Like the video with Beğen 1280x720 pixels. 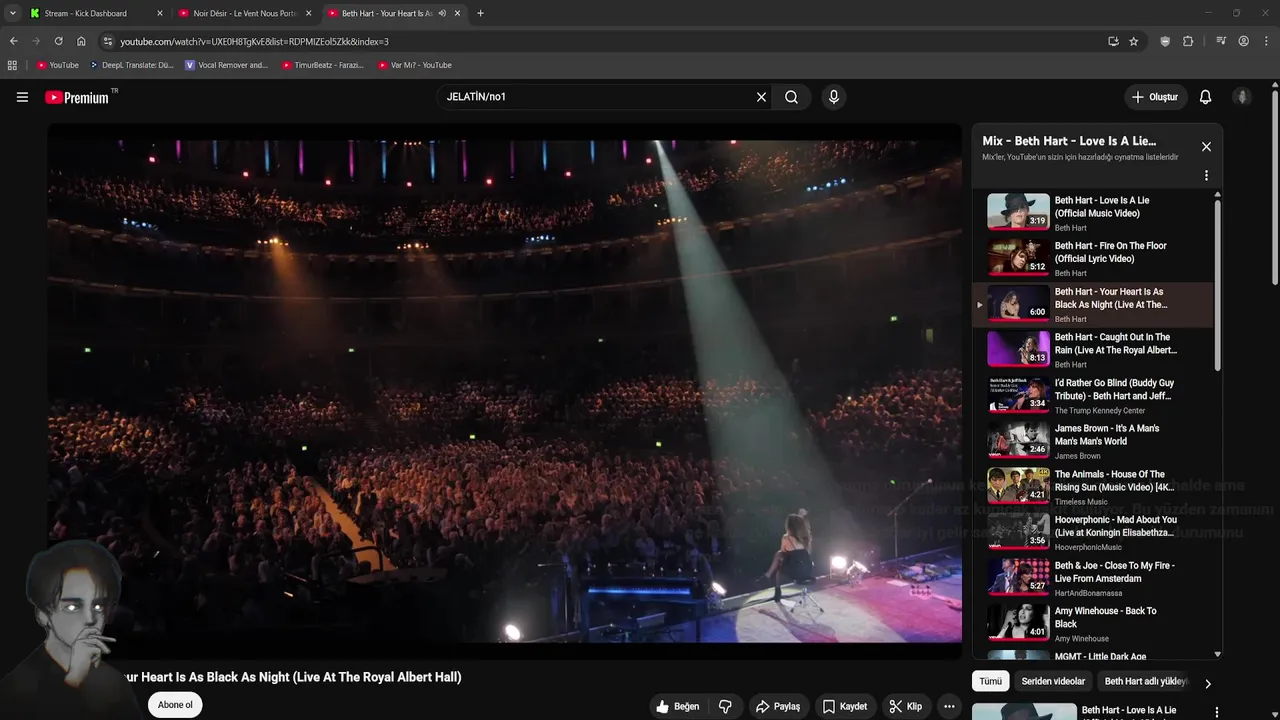click(677, 706)
